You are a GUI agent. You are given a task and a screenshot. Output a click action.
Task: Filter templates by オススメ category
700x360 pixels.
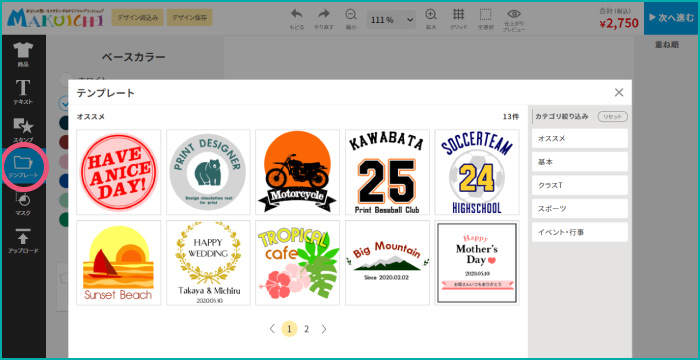pos(580,138)
